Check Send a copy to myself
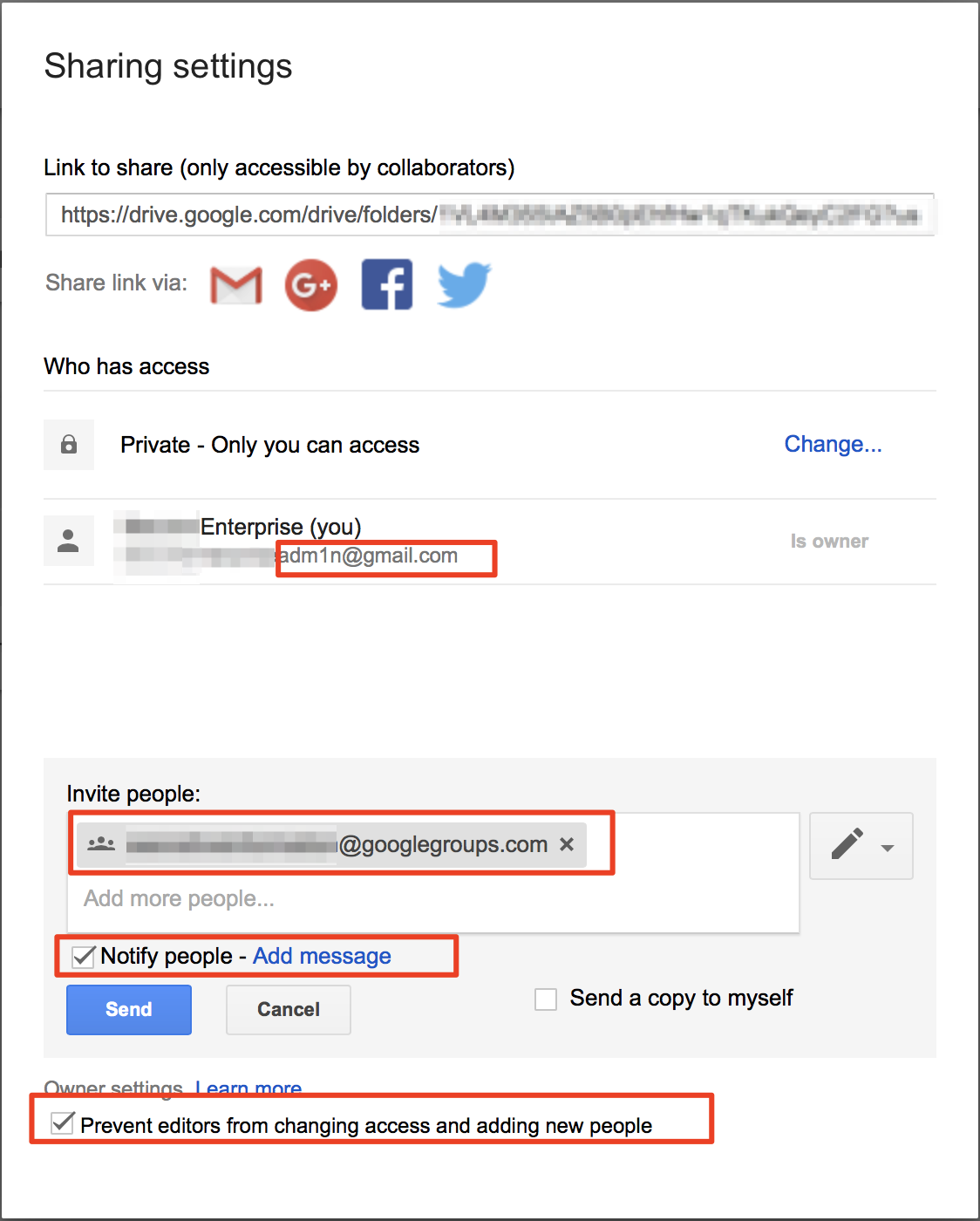The image size is (980, 1221). [547, 999]
